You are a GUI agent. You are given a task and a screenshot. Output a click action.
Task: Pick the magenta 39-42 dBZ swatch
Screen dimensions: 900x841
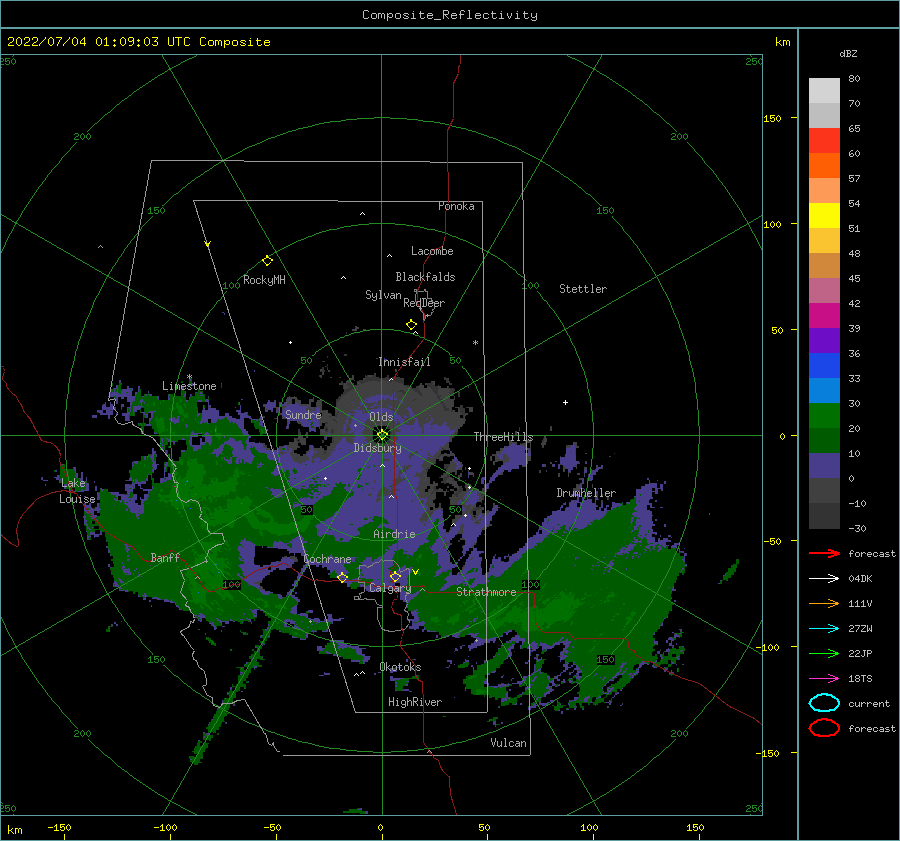[824, 316]
